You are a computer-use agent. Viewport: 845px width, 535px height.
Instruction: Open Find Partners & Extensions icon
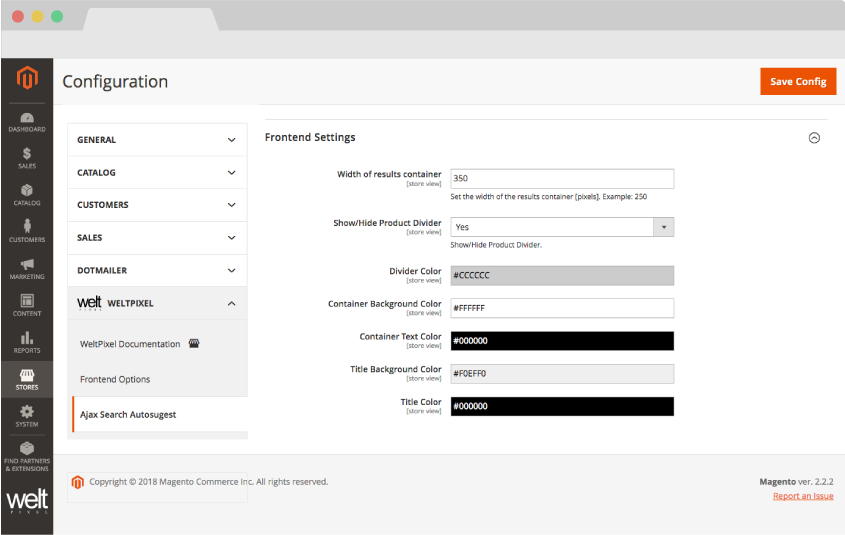tap(27, 455)
